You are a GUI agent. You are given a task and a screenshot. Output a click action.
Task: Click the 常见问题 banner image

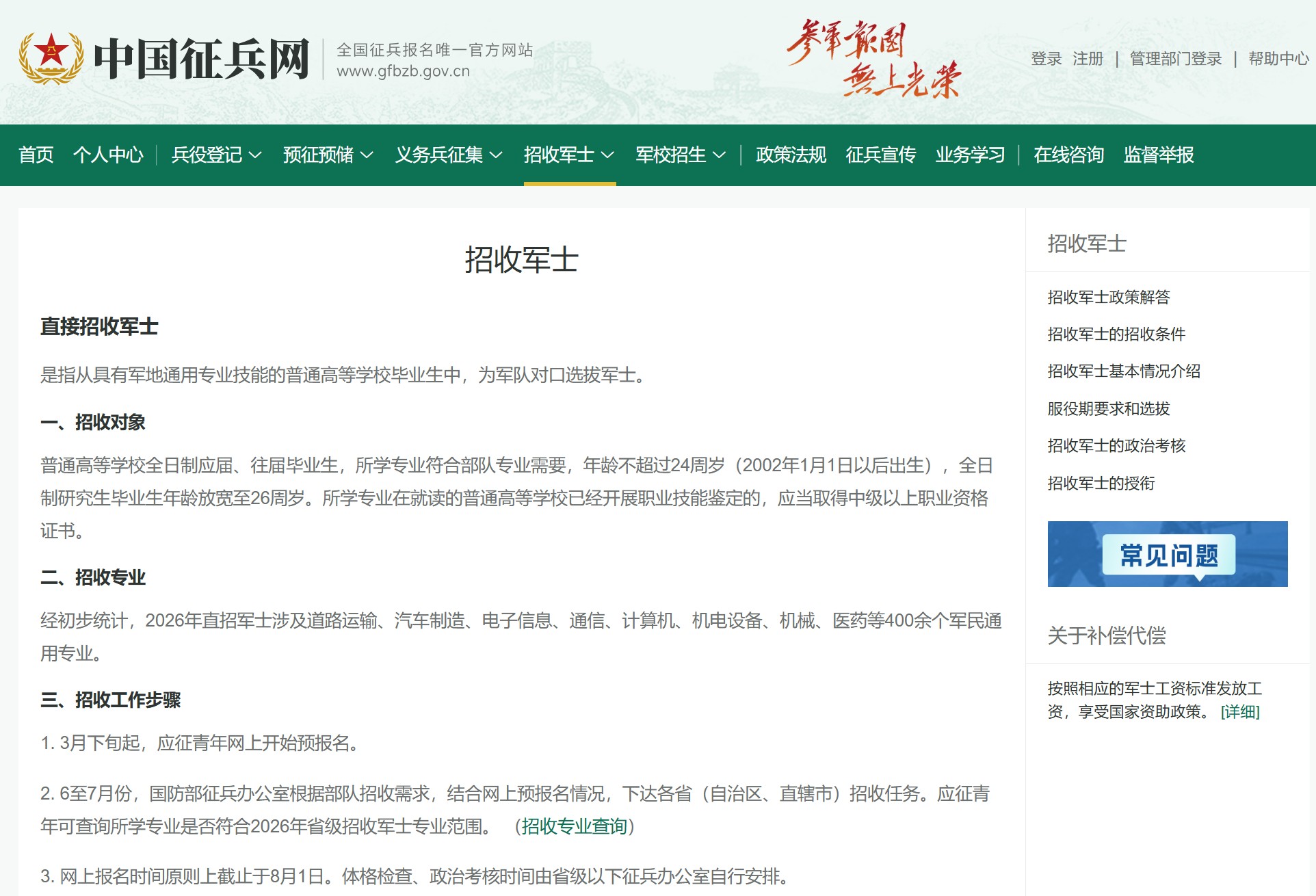(x=1167, y=554)
